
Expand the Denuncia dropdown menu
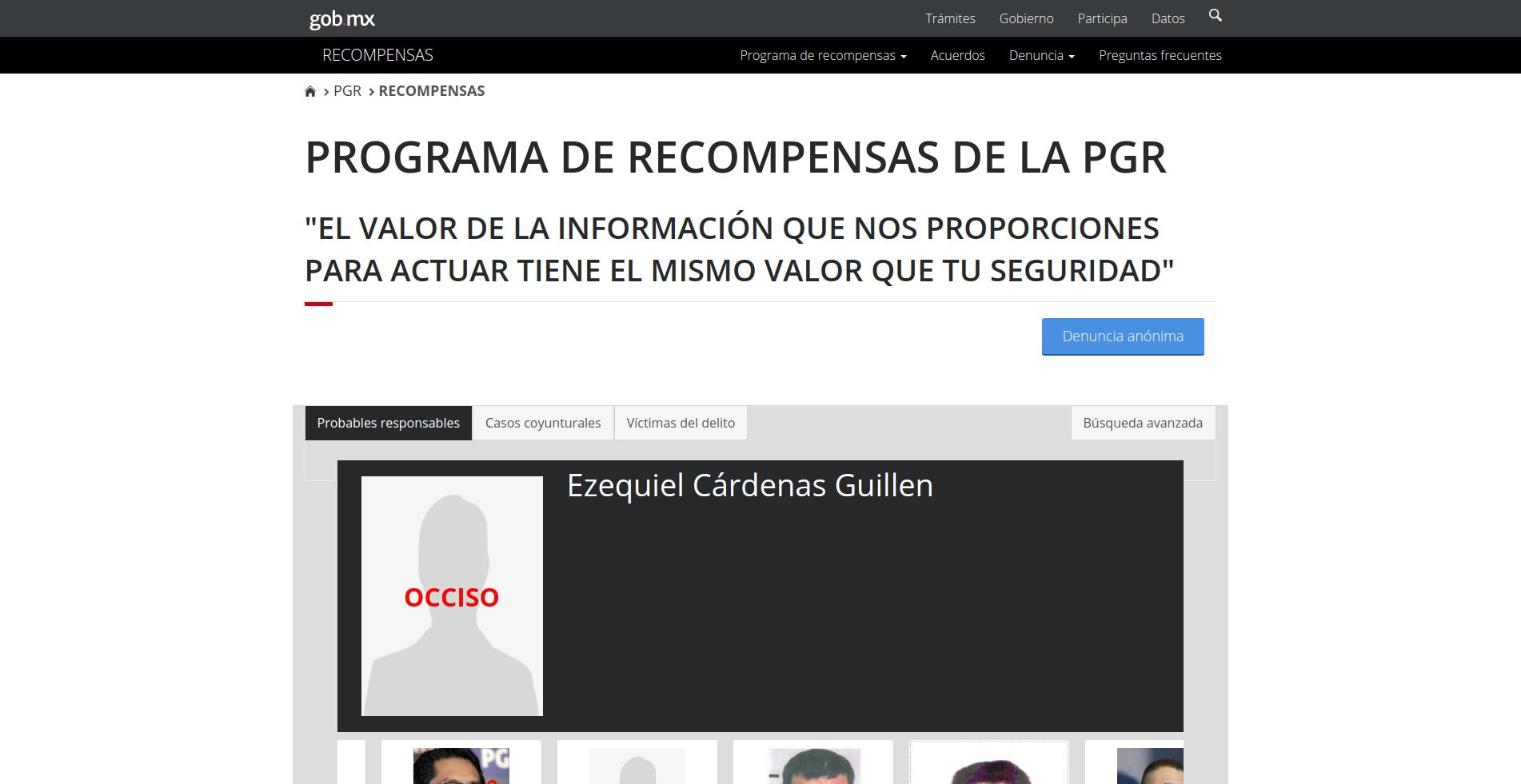coord(1041,55)
